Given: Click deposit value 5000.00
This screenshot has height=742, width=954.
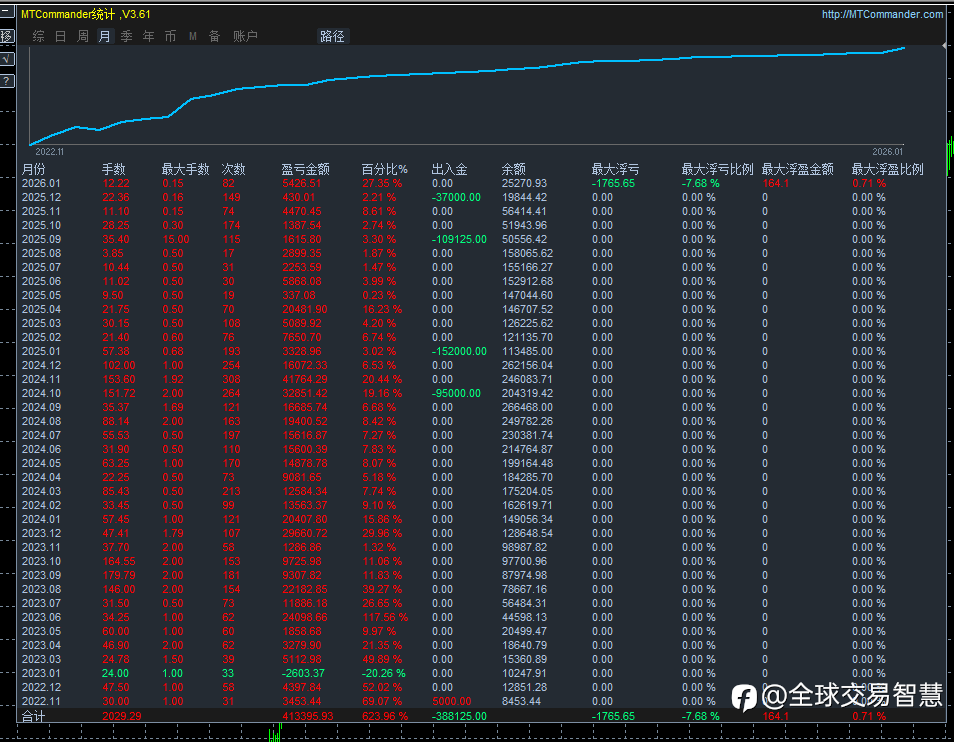Looking at the screenshot, I should point(451,701).
